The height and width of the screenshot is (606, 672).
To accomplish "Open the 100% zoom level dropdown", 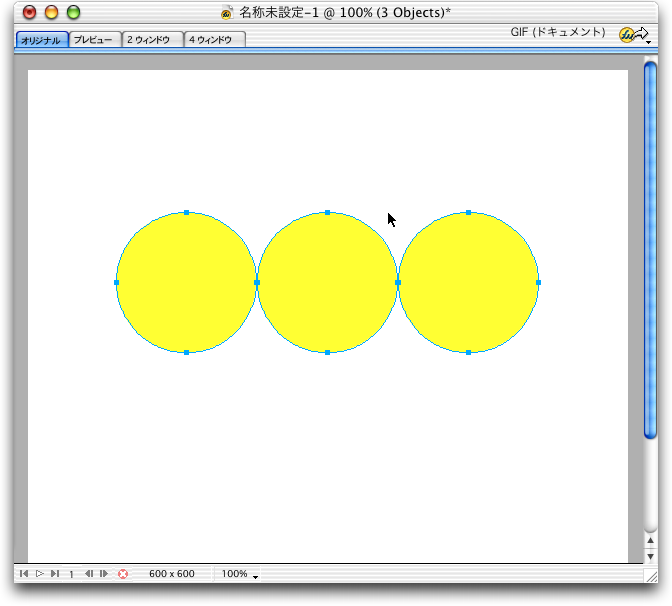I will pyautogui.click(x=239, y=574).
